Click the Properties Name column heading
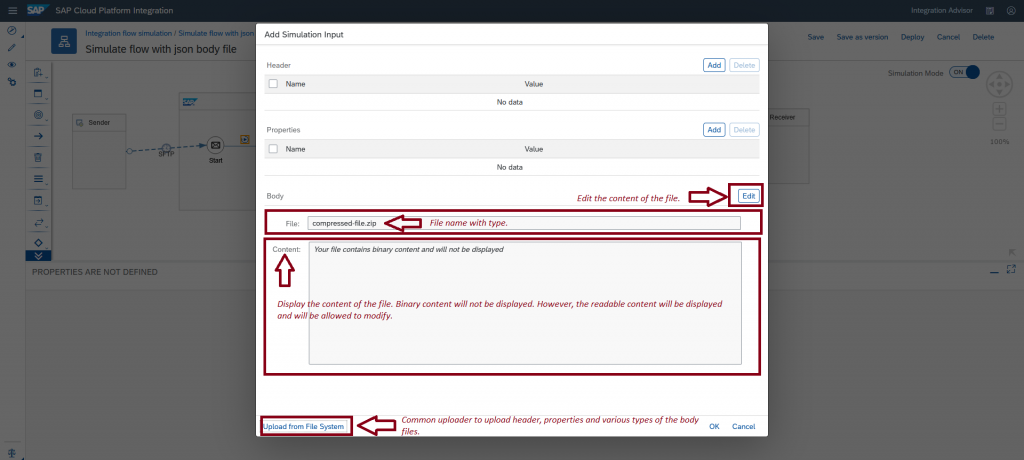Image resolution: width=1024 pixels, height=460 pixels. click(x=295, y=149)
